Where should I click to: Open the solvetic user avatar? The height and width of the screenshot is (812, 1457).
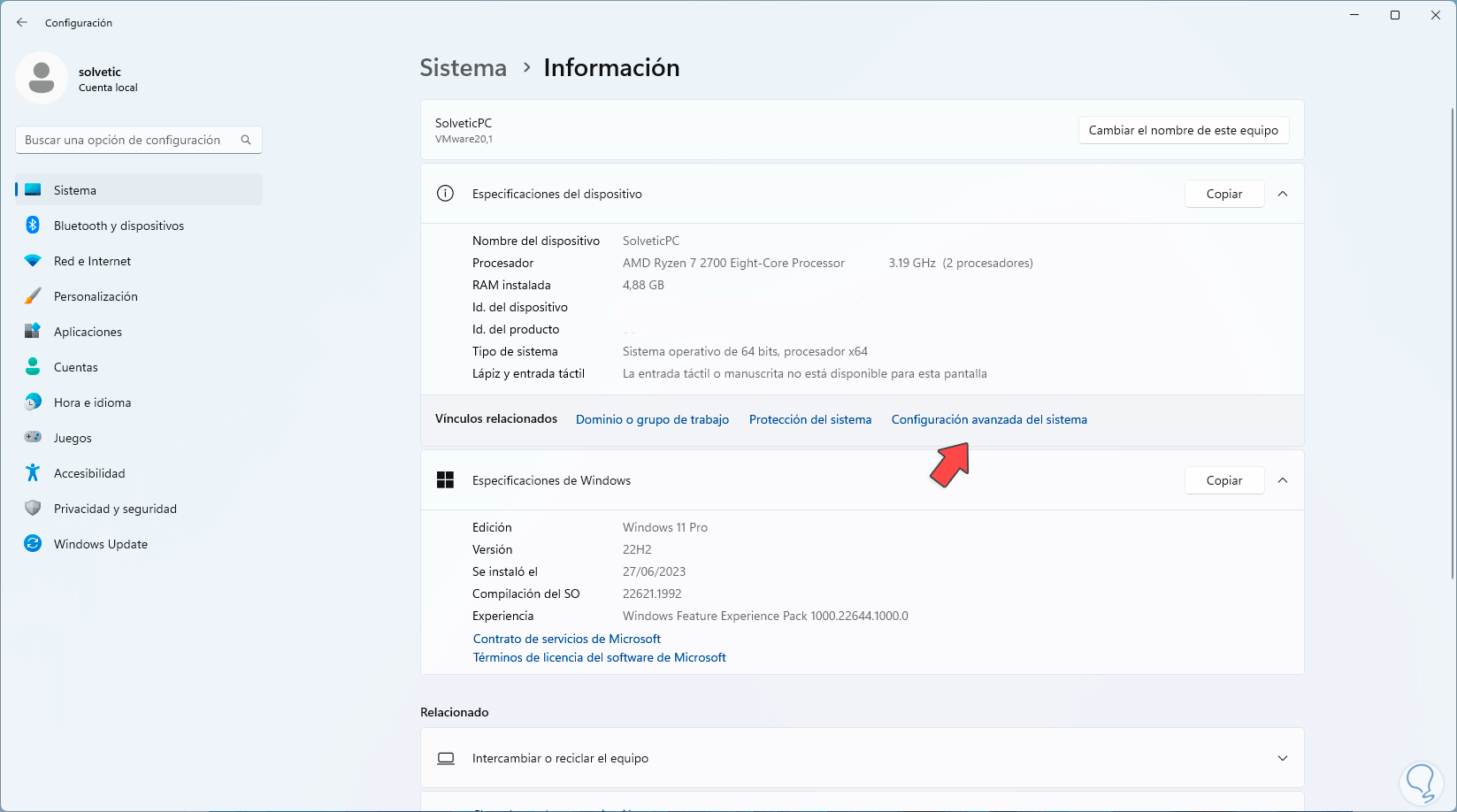(42, 78)
